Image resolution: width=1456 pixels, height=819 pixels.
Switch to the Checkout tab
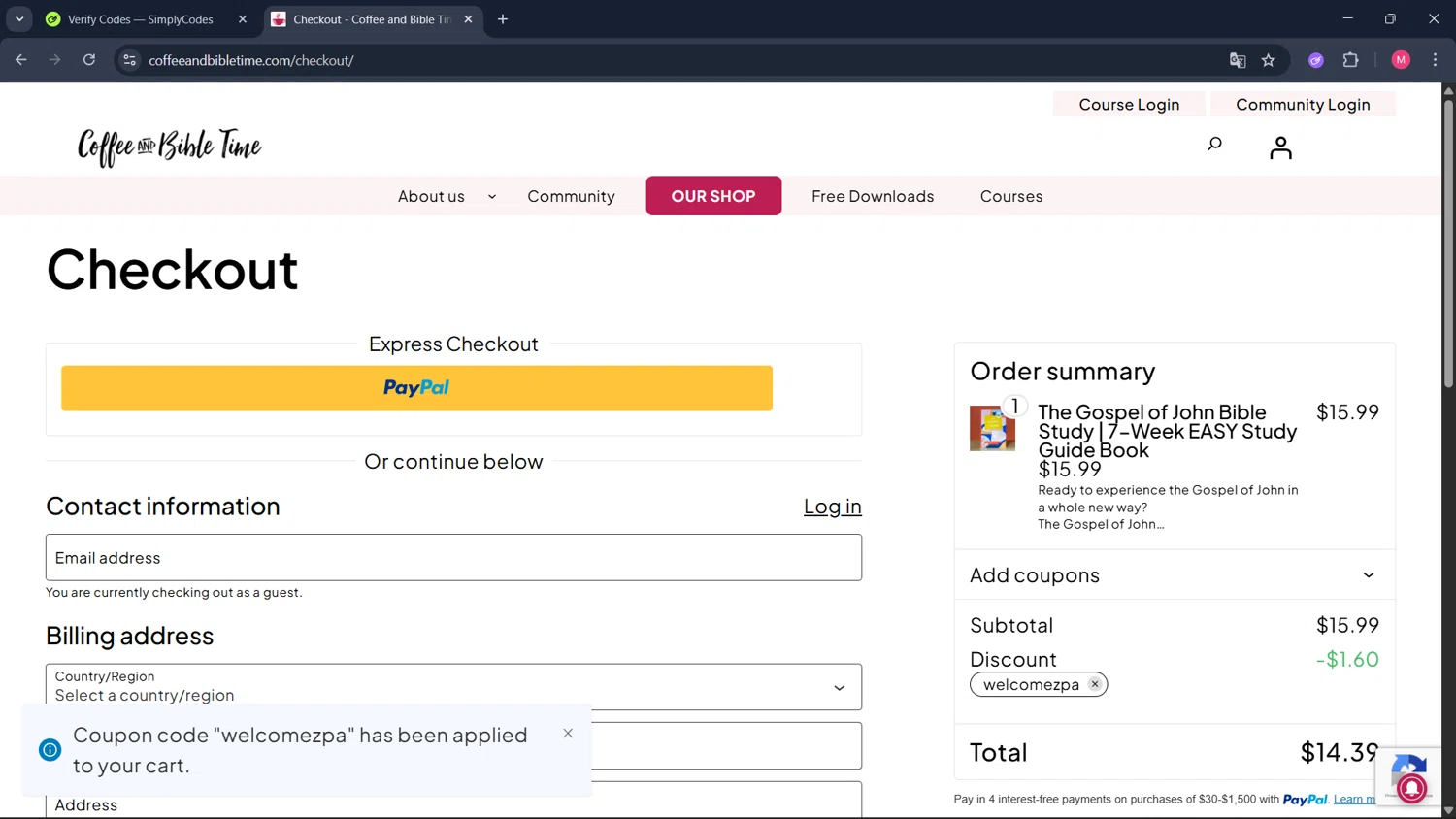click(x=373, y=19)
